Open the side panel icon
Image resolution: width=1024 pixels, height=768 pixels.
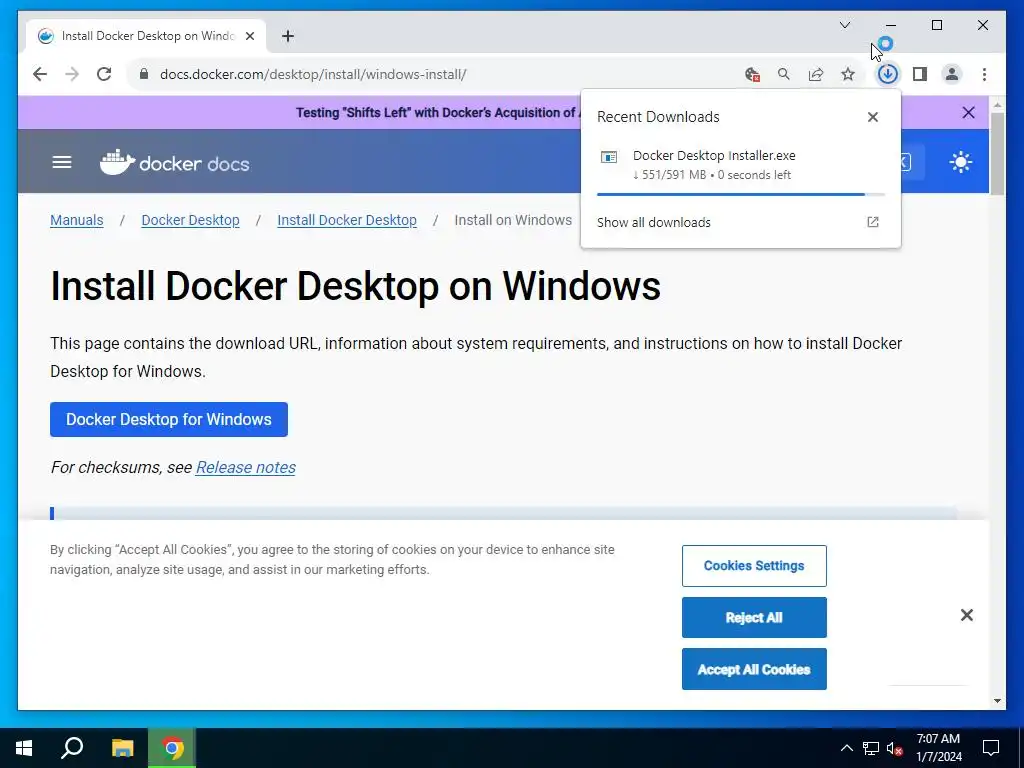point(920,74)
